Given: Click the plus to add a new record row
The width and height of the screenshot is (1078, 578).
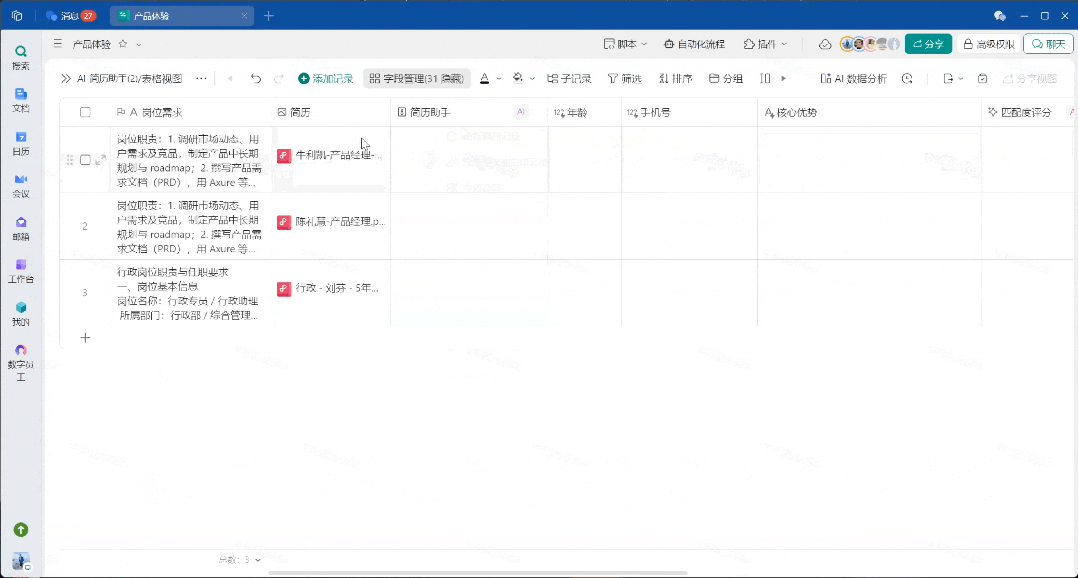Looking at the screenshot, I should [x=85, y=338].
